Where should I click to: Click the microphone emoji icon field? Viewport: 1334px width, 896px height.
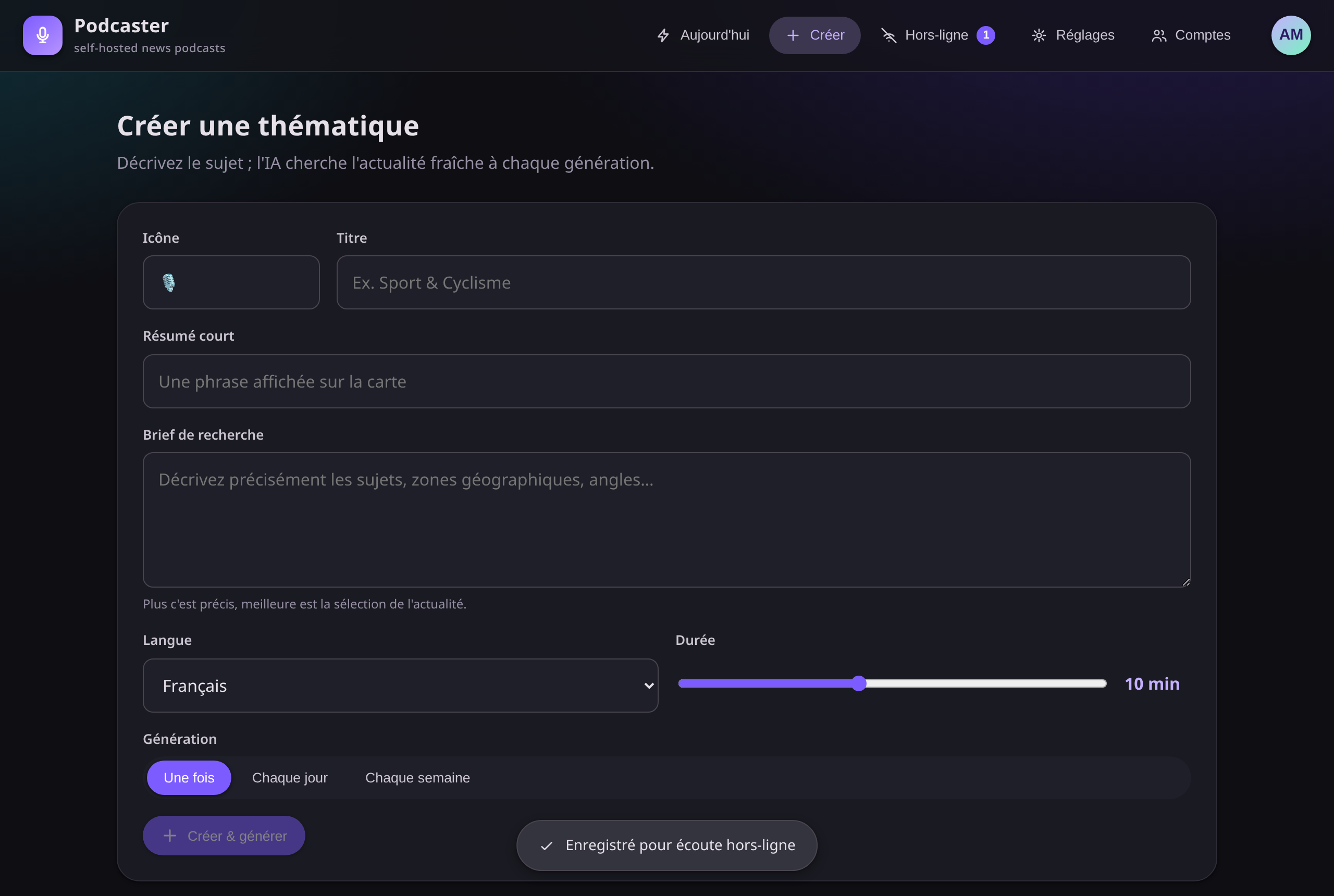coord(231,282)
